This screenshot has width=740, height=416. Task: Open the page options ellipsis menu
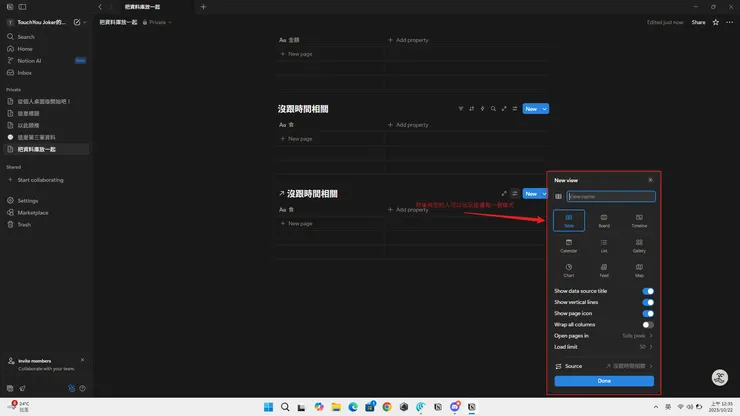730,22
